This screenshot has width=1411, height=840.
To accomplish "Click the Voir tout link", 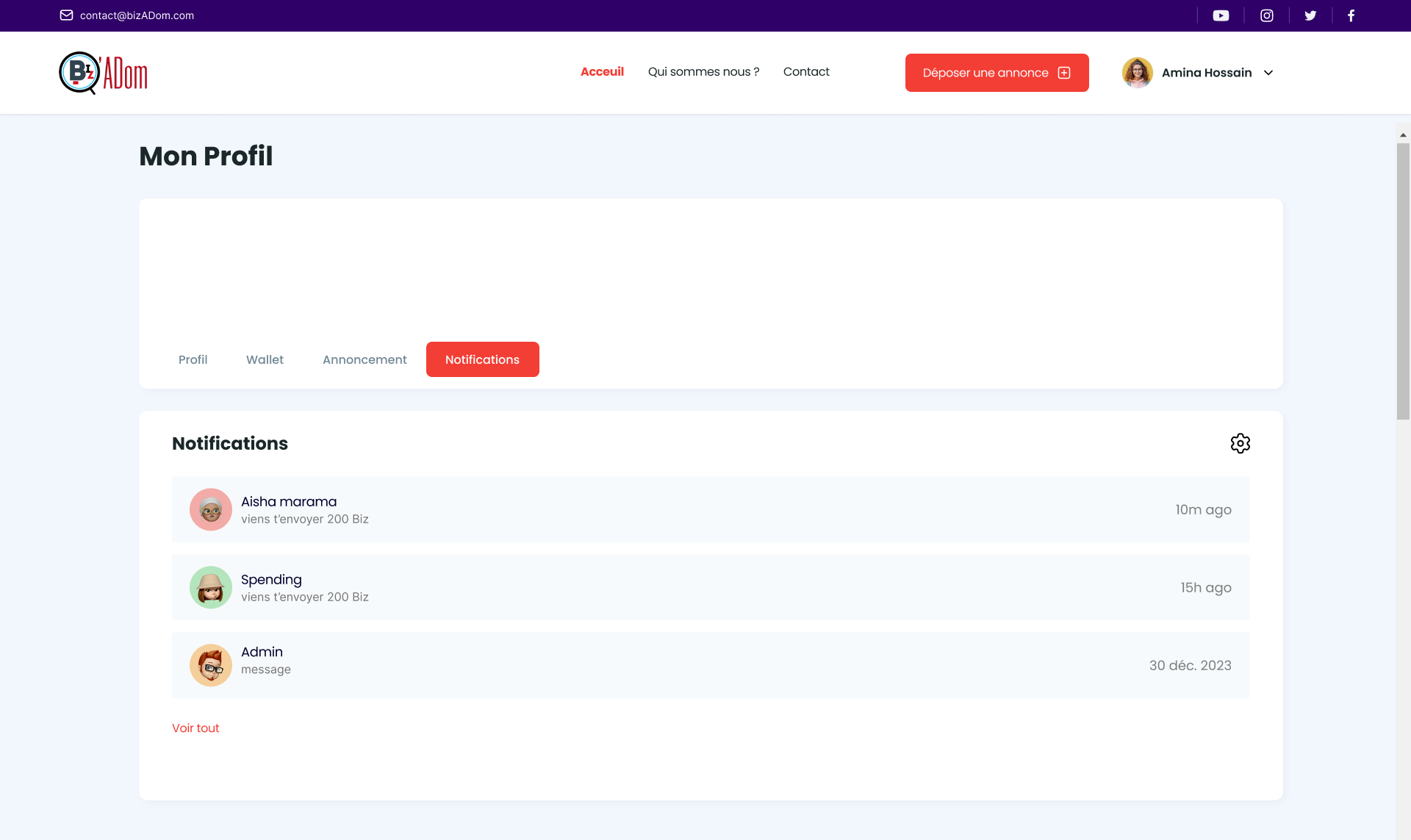I will point(195,728).
